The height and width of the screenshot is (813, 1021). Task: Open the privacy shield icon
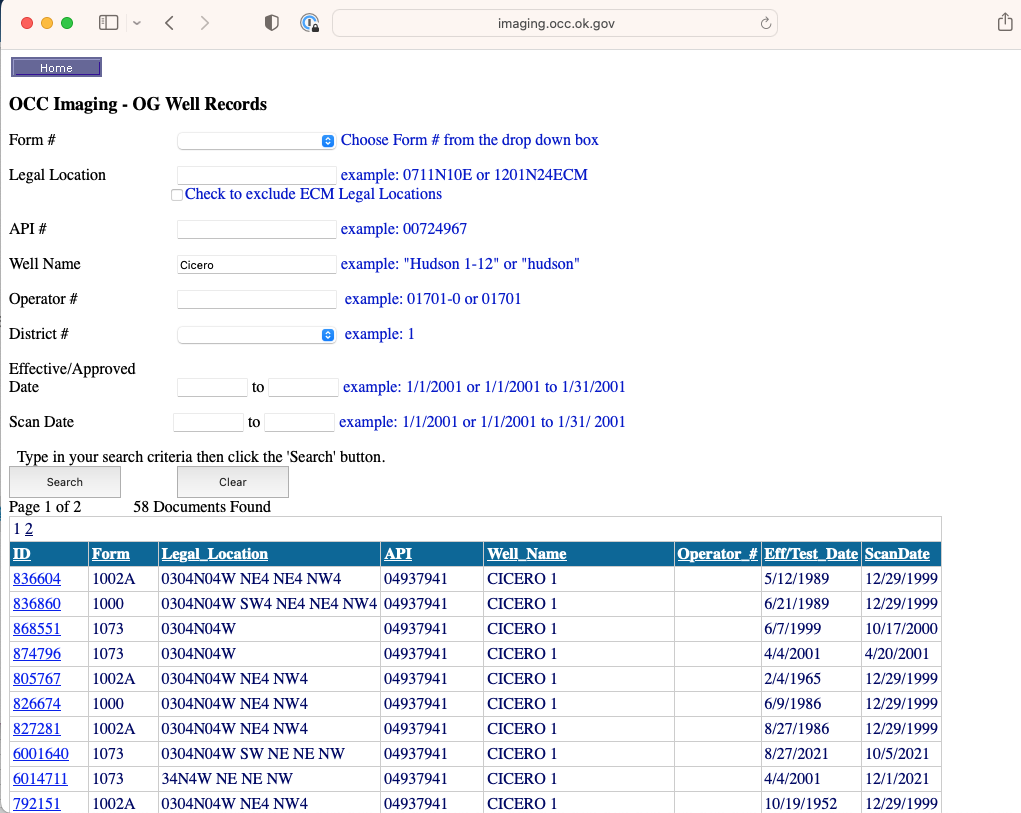click(272, 23)
